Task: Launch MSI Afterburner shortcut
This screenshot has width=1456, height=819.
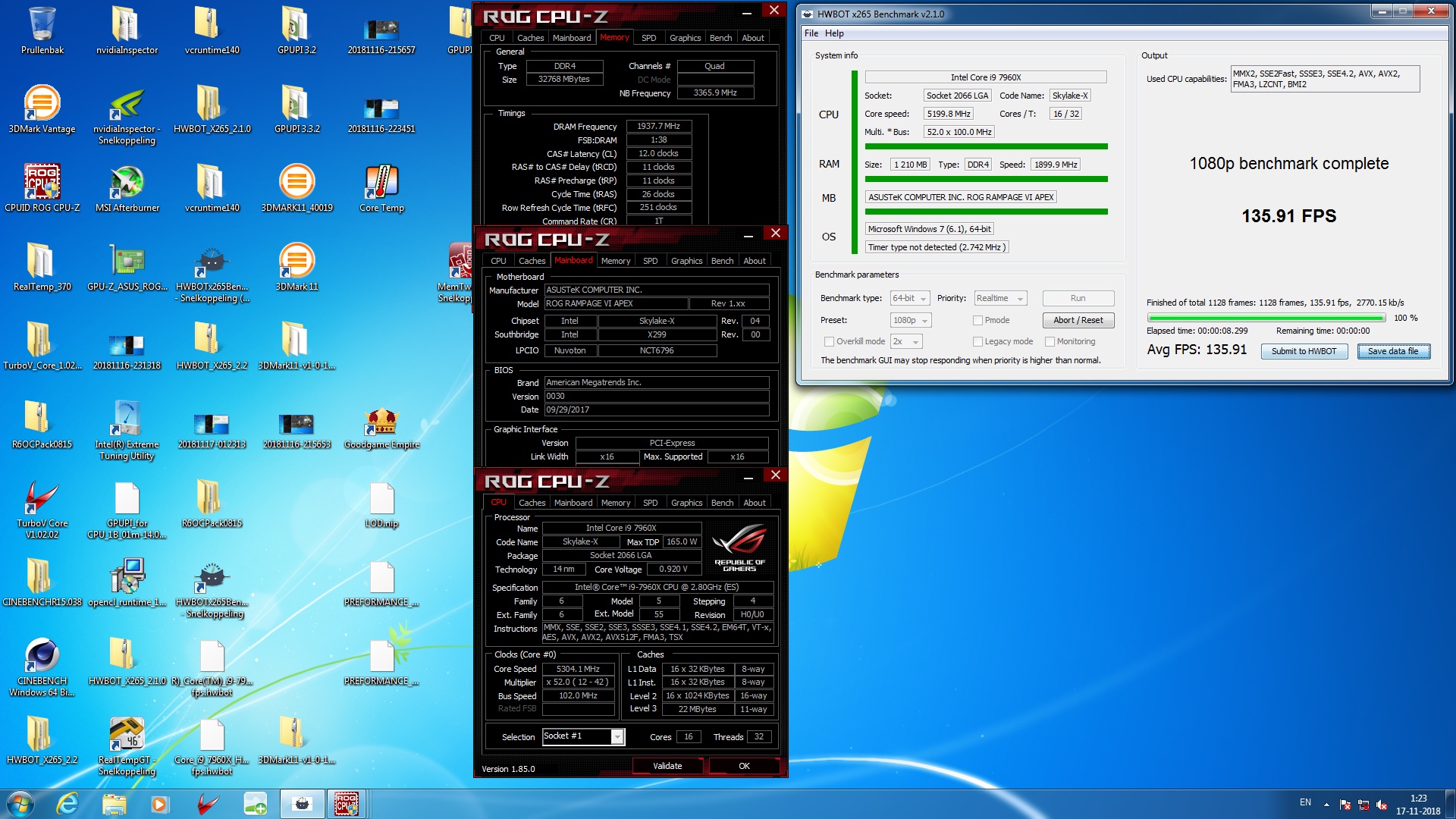Action: point(127,188)
